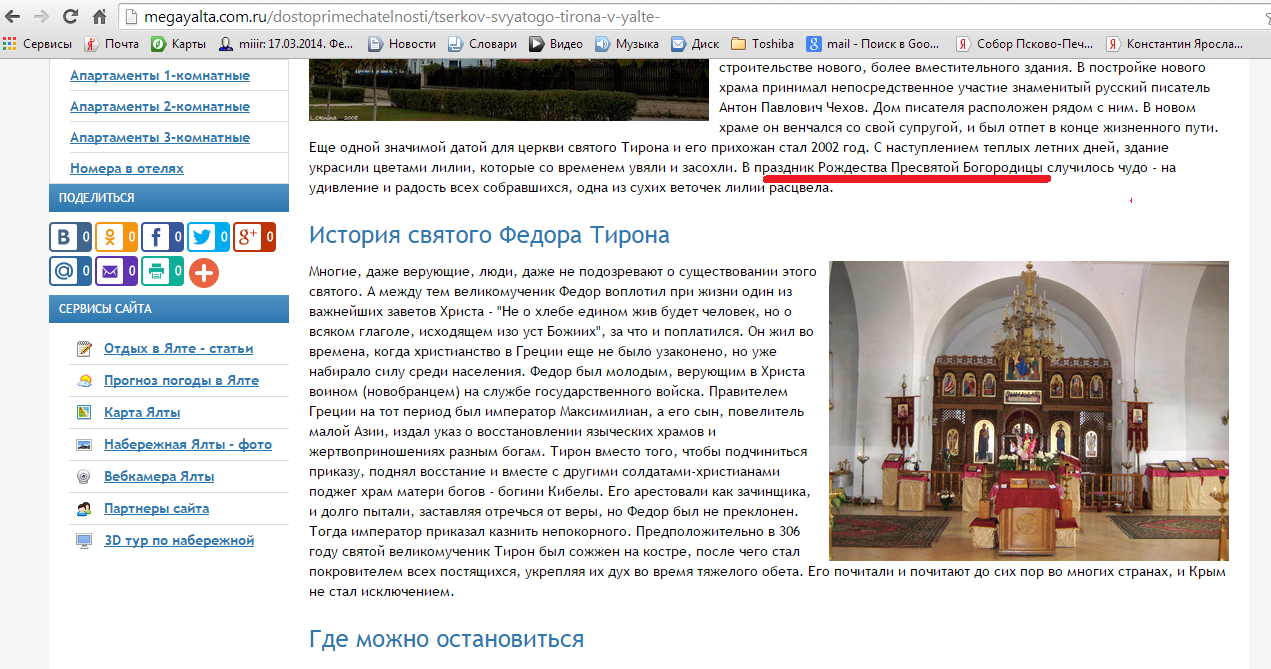Focus the megayalta.com.ru address bar
This screenshot has height=669, width=1271.
pyautogui.click(x=690, y=17)
